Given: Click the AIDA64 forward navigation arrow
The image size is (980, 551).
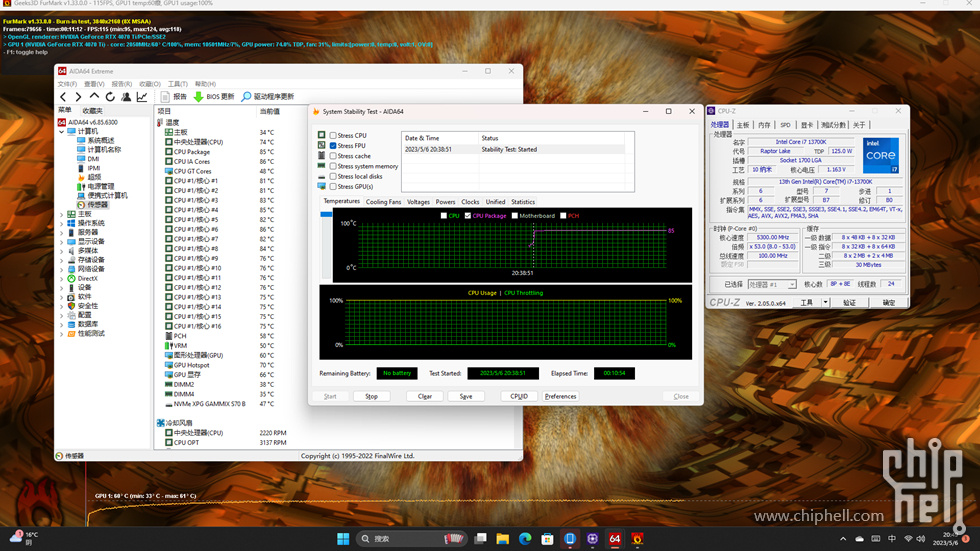Looking at the screenshot, I should [78, 97].
